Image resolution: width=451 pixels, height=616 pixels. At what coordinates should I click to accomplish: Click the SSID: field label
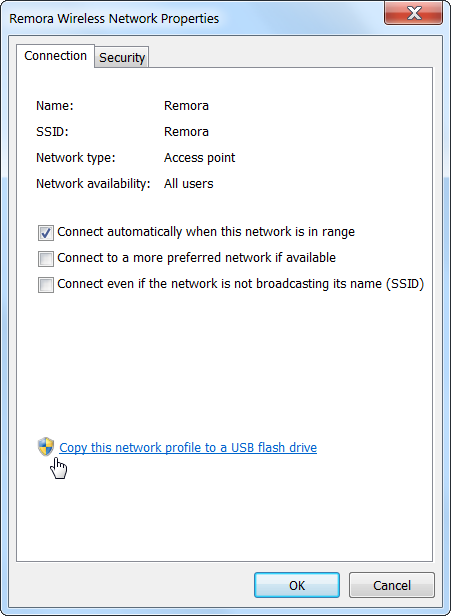tap(52, 132)
